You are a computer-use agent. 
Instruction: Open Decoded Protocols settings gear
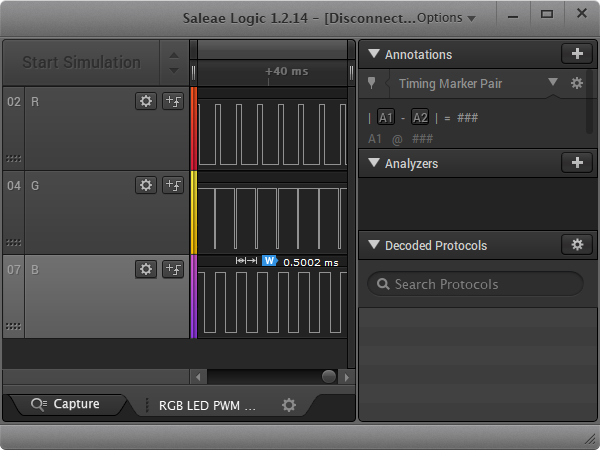(576, 245)
